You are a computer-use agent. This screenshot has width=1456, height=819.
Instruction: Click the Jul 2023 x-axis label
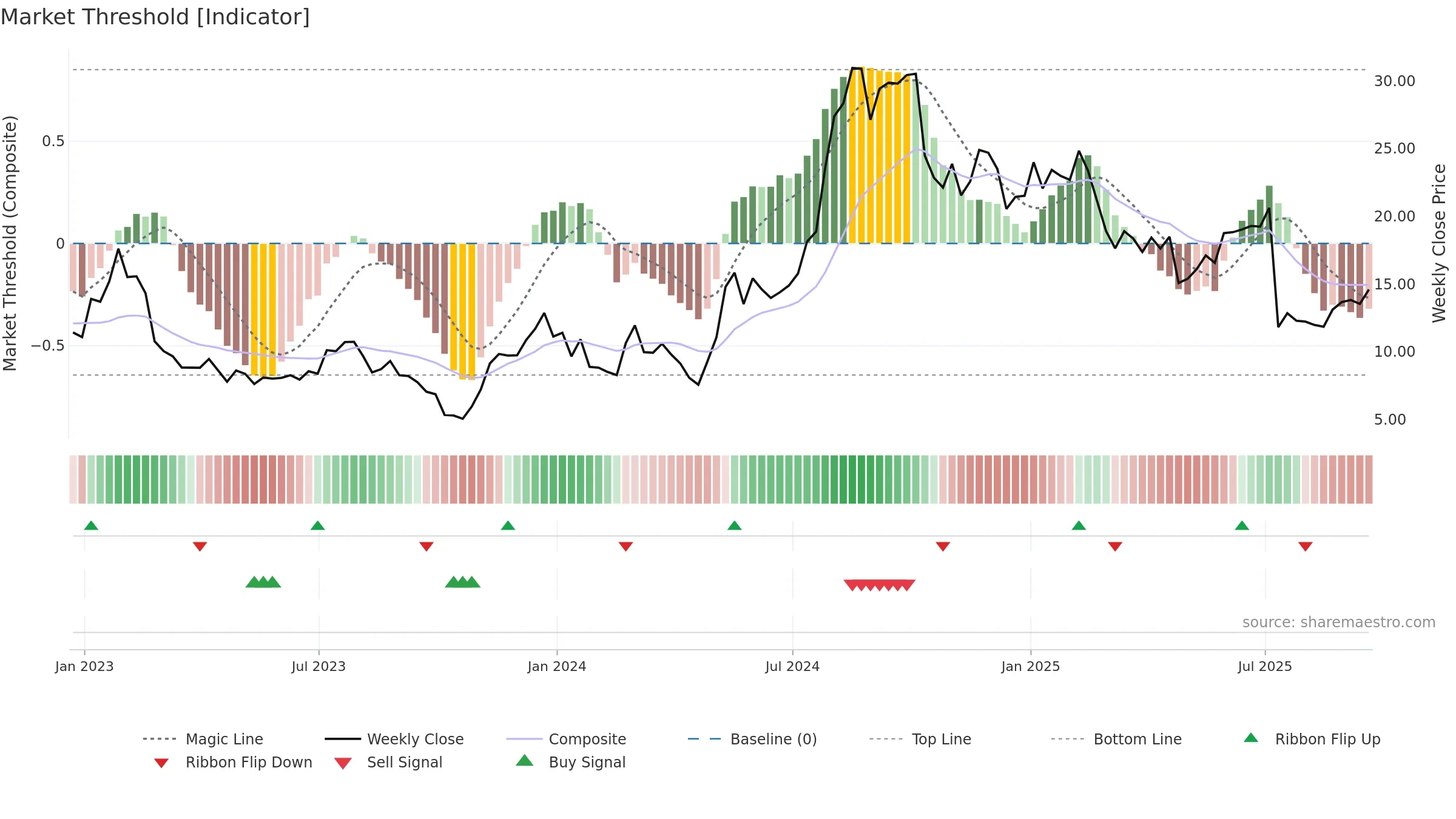[x=318, y=666]
